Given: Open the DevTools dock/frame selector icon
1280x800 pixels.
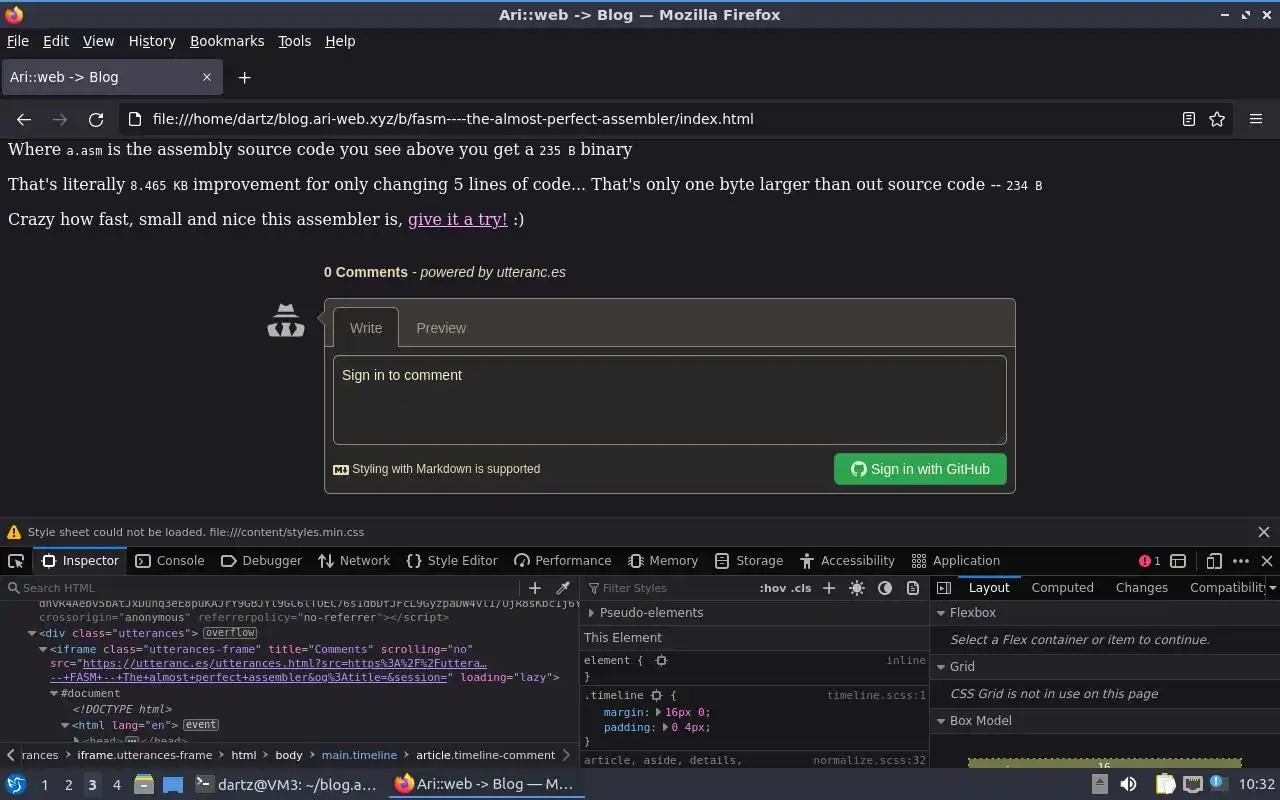Looking at the screenshot, I should click(x=1178, y=561).
